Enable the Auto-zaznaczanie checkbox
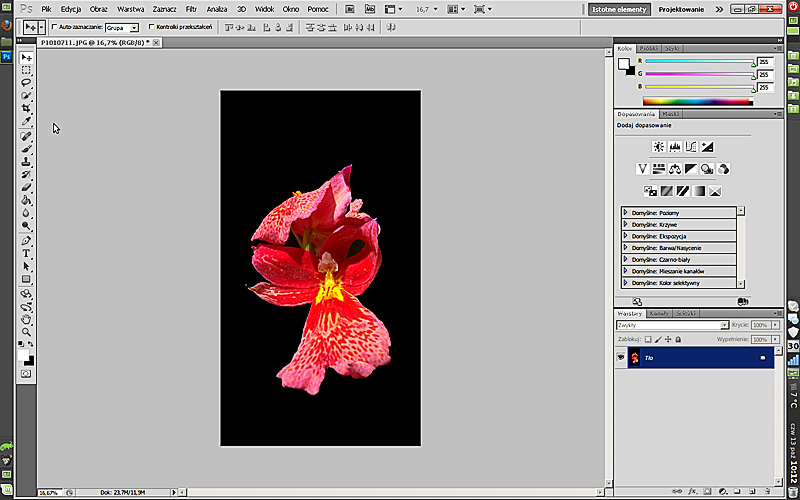This screenshot has height=500, width=800. (x=54, y=27)
